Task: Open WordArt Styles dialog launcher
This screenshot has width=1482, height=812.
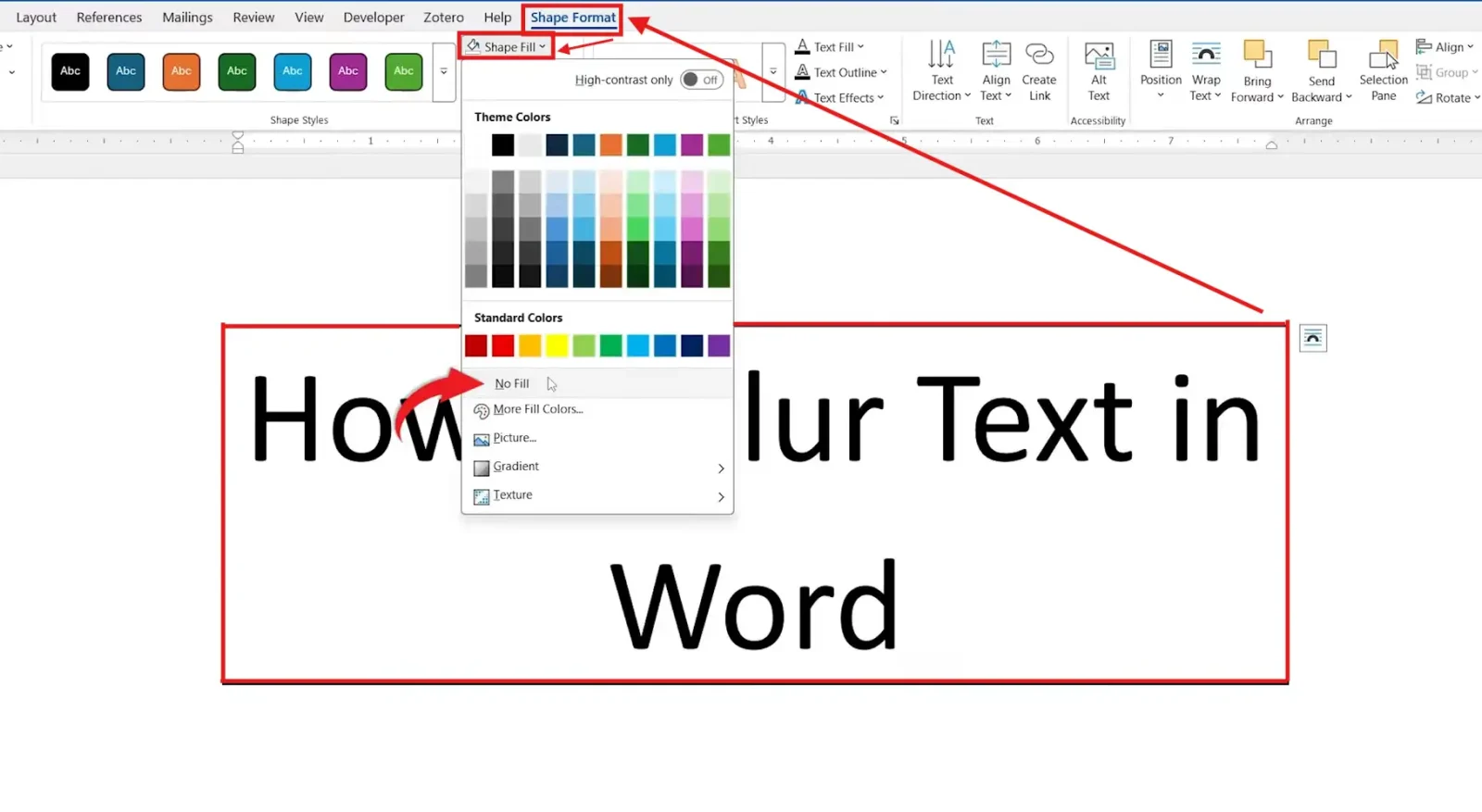Action: point(894,120)
